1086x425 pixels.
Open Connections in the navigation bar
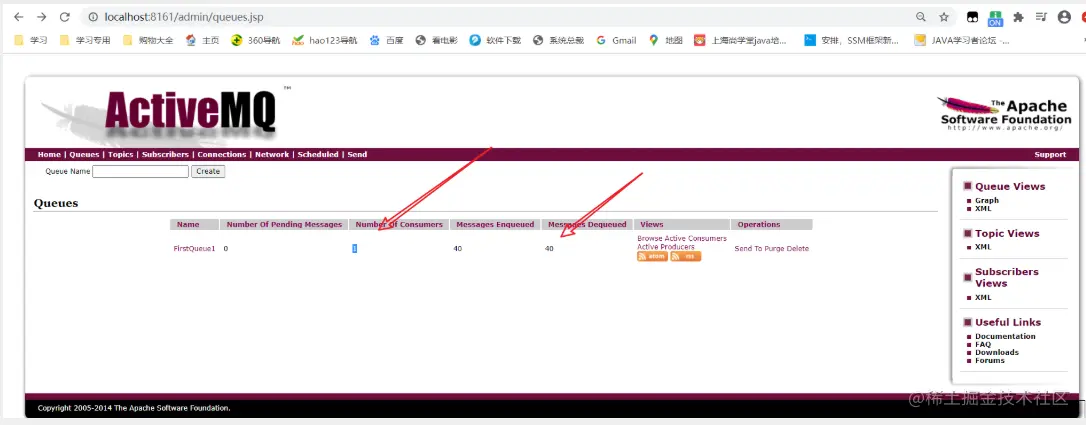222,154
